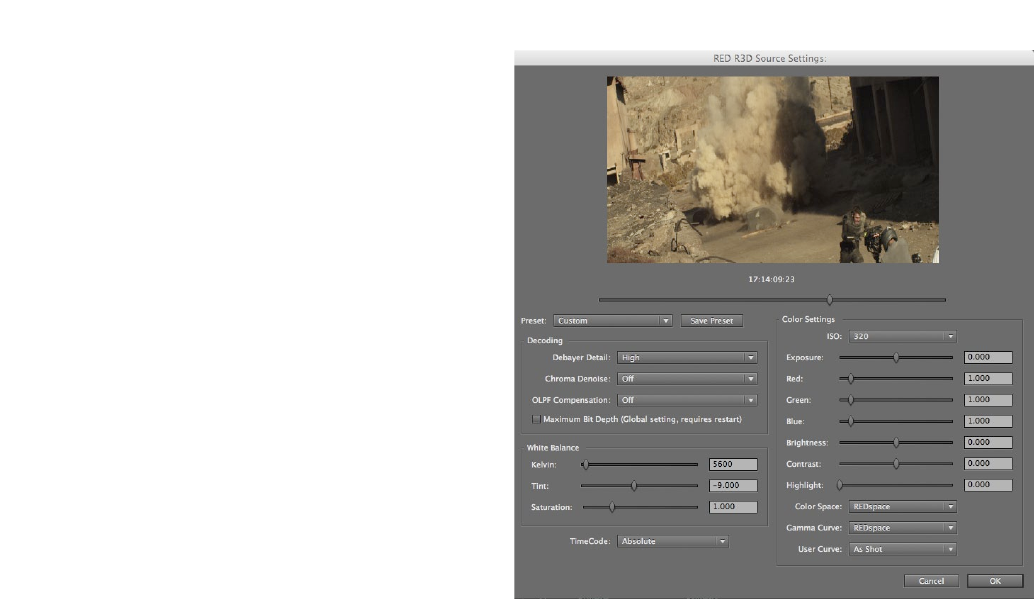Image resolution: width=1034 pixels, height=599 pixels.
Task: Click the Save Preset button
Action: [712, 321]
